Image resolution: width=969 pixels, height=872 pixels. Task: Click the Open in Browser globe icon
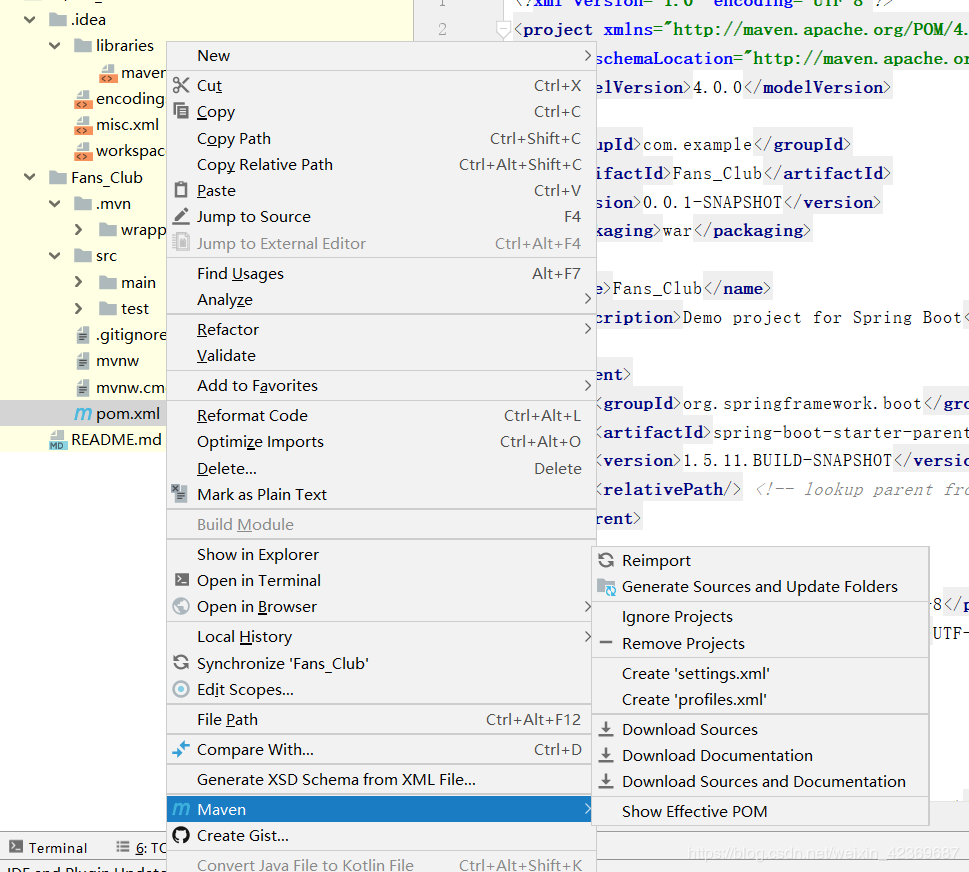click(181, 606)
